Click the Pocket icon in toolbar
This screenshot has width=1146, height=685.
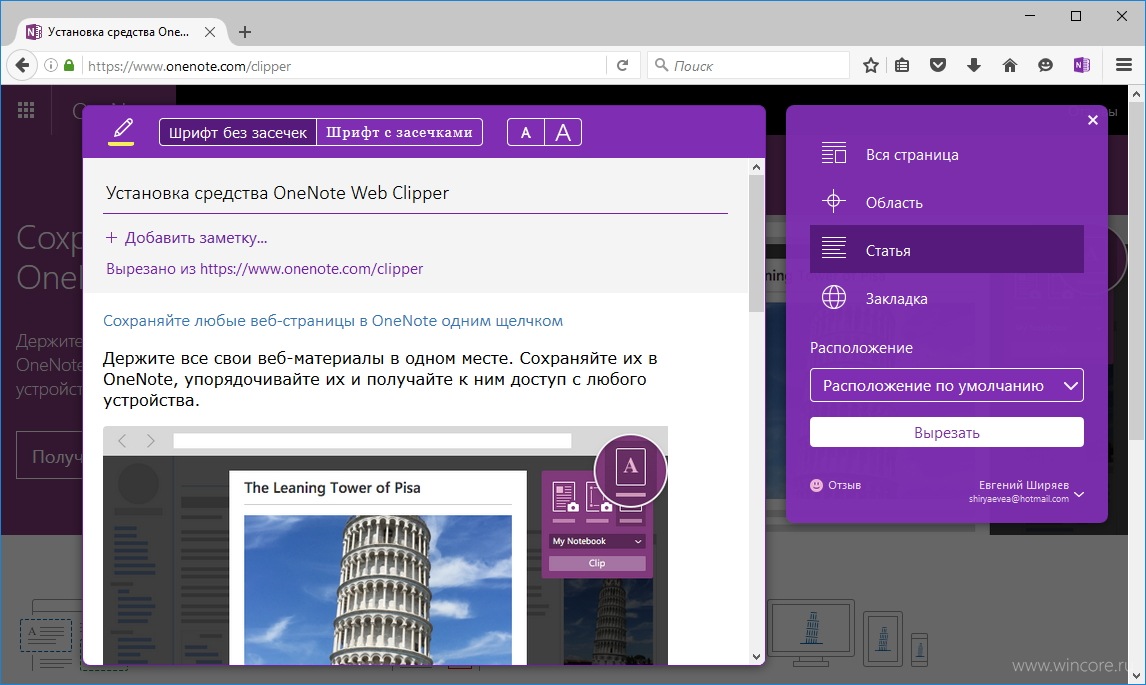938,66
